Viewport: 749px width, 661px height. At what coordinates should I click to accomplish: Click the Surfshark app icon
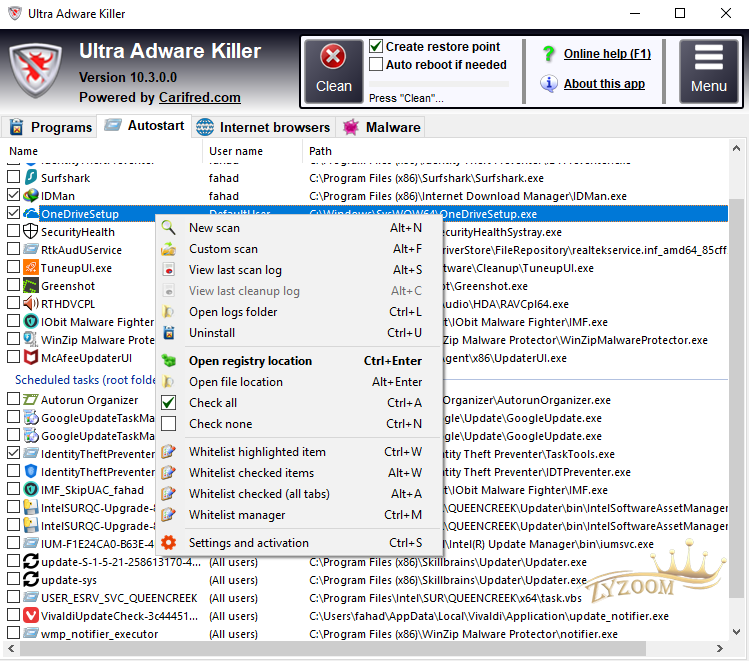[31, 177]
